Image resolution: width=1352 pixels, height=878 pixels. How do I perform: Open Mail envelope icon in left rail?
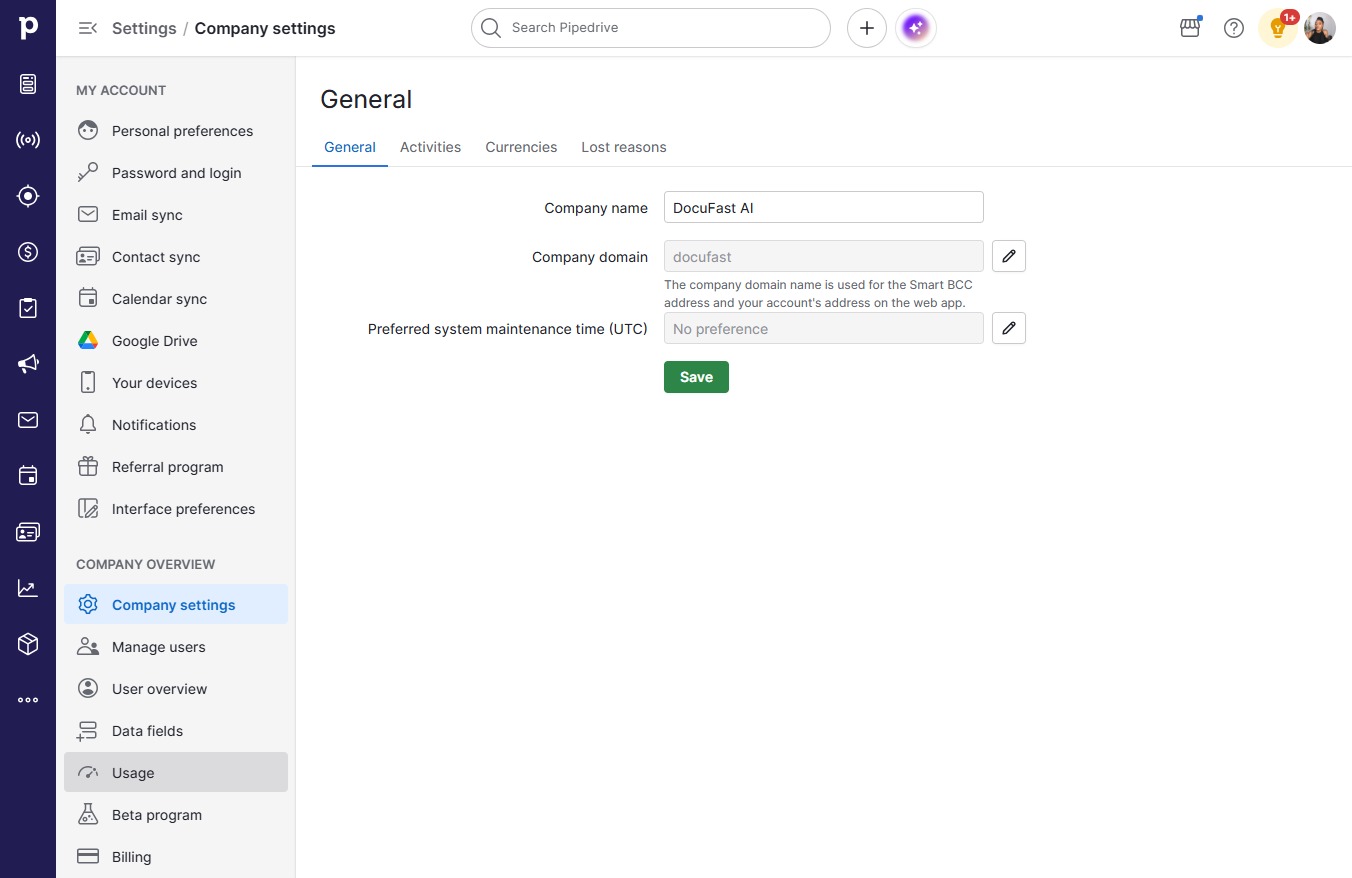tap(28, 420)
